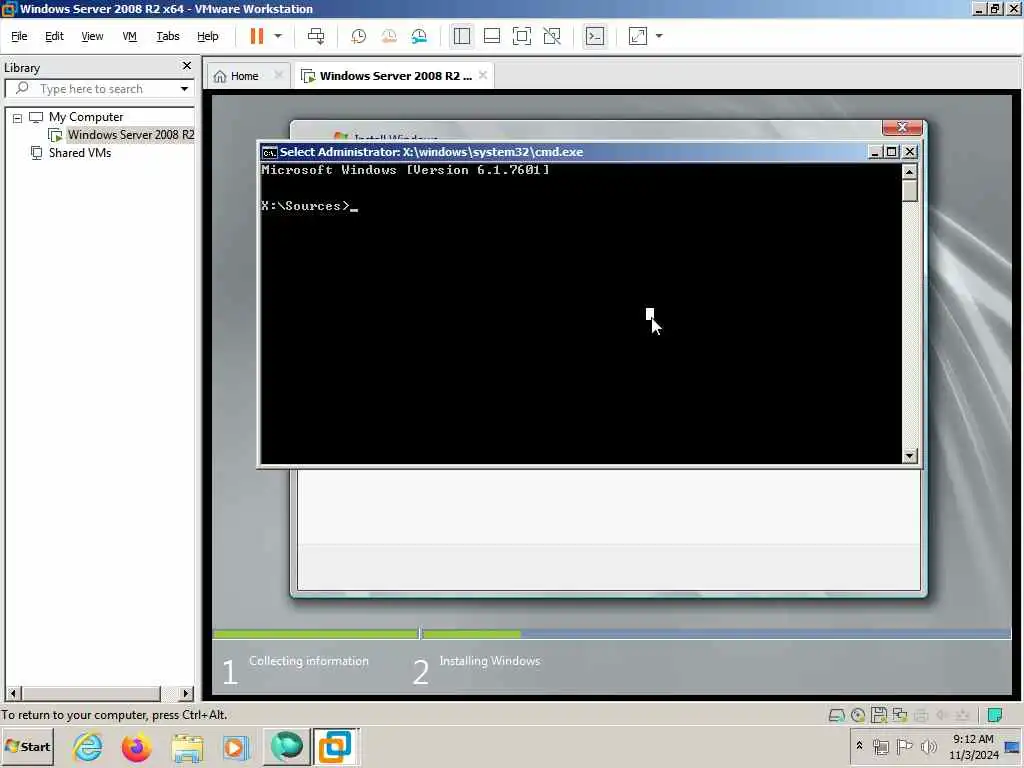Close the Home tab
The width and height of the screenshot is (1024, 768).
[x=278, y=75]
